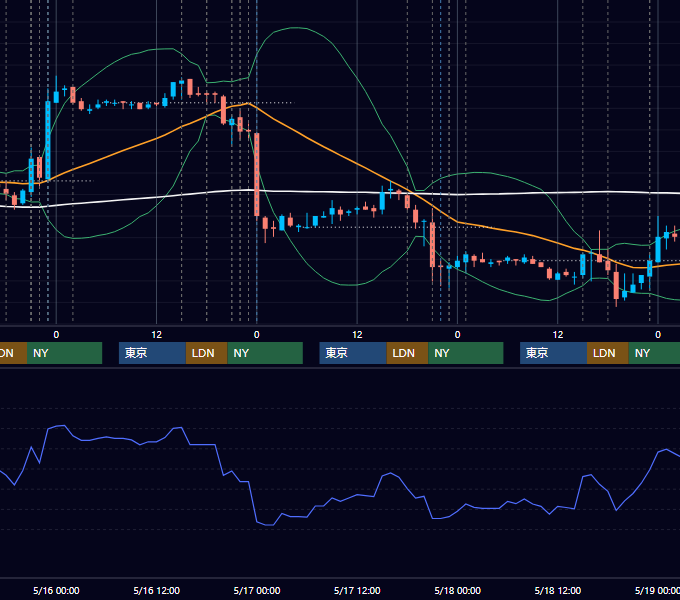This screenshot has width=680, height=600.
Task: Click the NY label following the 5/18 LDN block
Action: point(654,353)
